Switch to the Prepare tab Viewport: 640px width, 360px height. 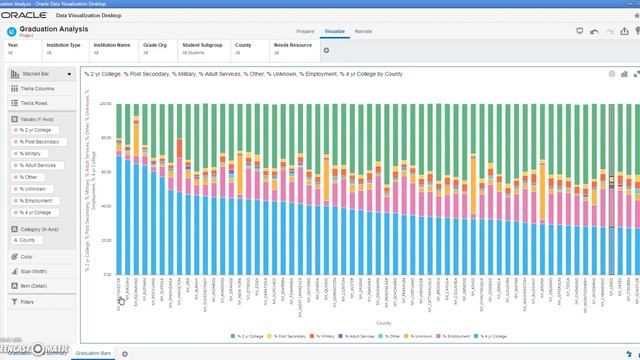[305, 31]
